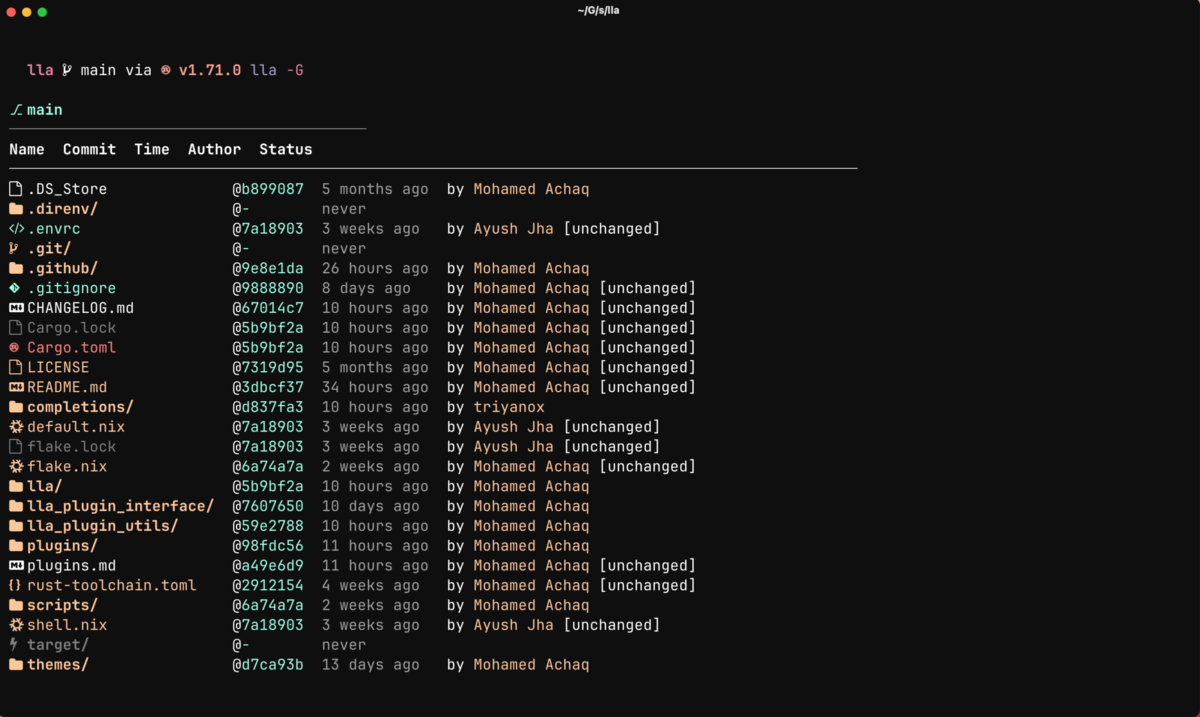Click the document icon next to LICENSE
1200x717 pixels.
[14, 367]
